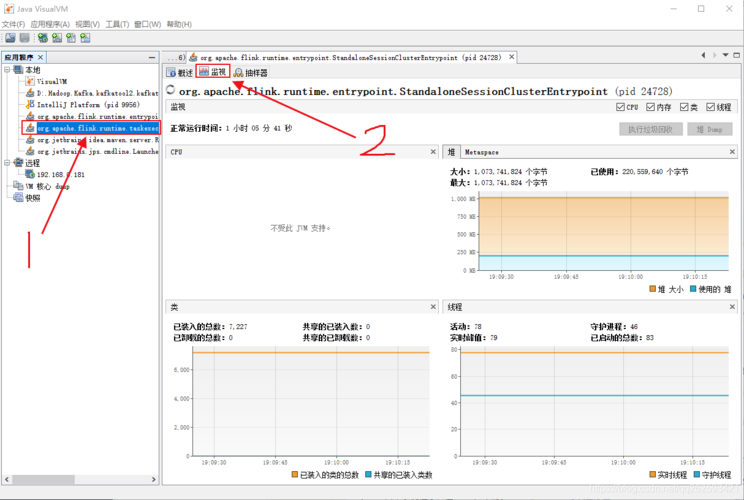The height and width of the screenshot is (500, 744).
Task: Close the CPU chart panel
Action: (433, 151)
